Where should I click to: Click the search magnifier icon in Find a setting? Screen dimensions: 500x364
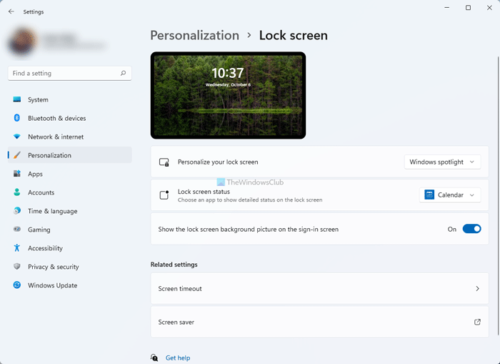(123, 73)
